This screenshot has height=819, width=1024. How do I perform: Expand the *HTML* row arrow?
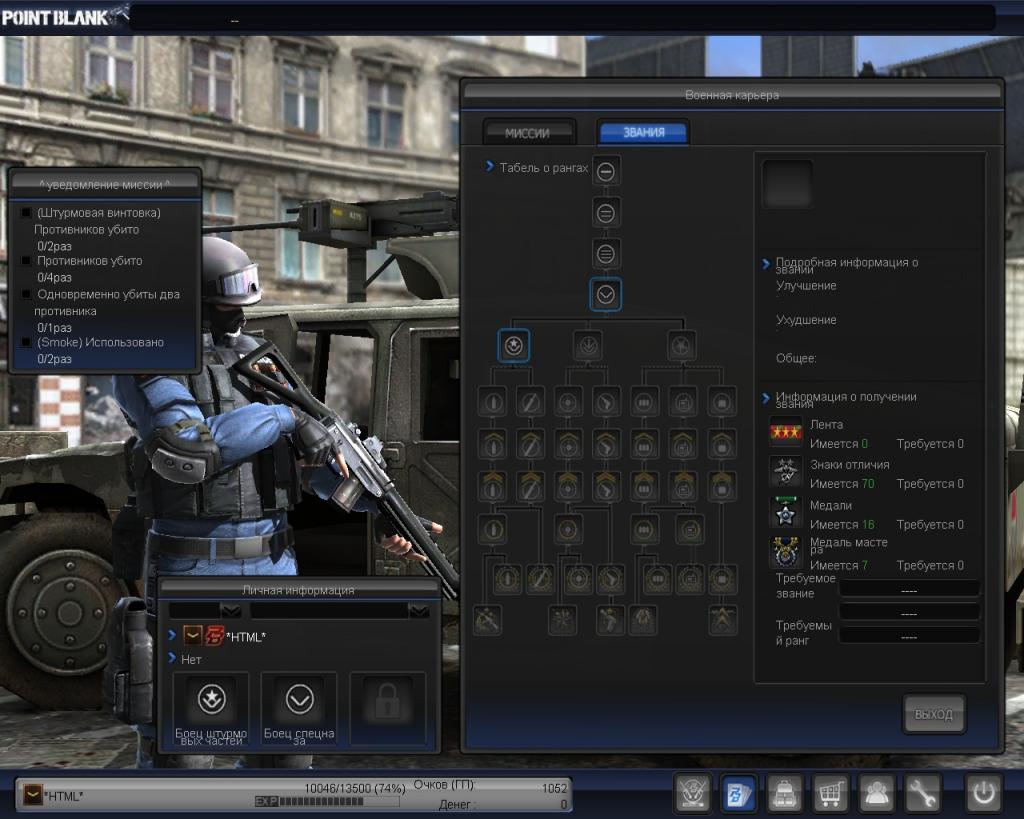click(x=172, y=634)
